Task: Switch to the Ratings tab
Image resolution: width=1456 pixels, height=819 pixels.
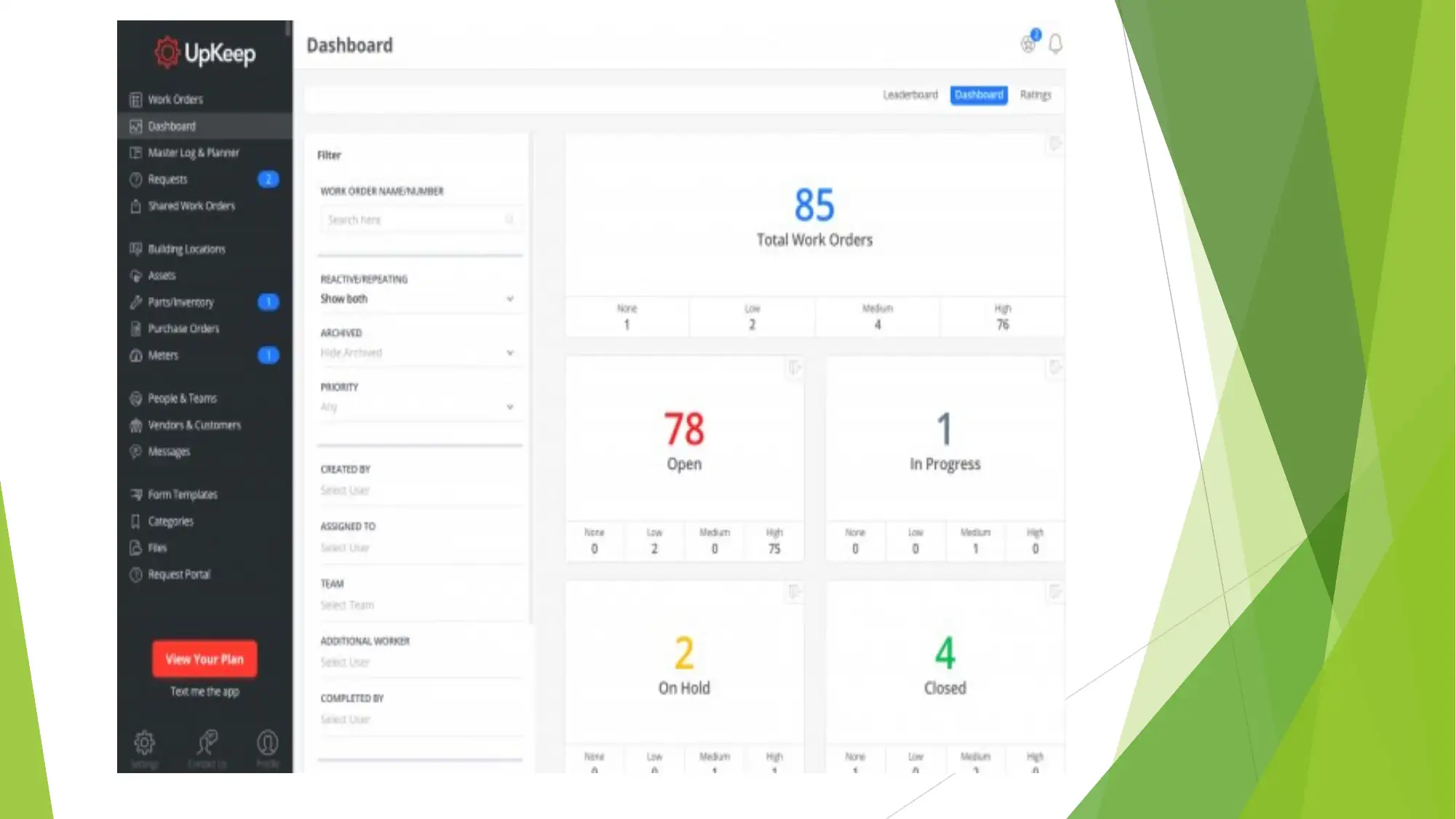Action: (x=1035, y=95)
